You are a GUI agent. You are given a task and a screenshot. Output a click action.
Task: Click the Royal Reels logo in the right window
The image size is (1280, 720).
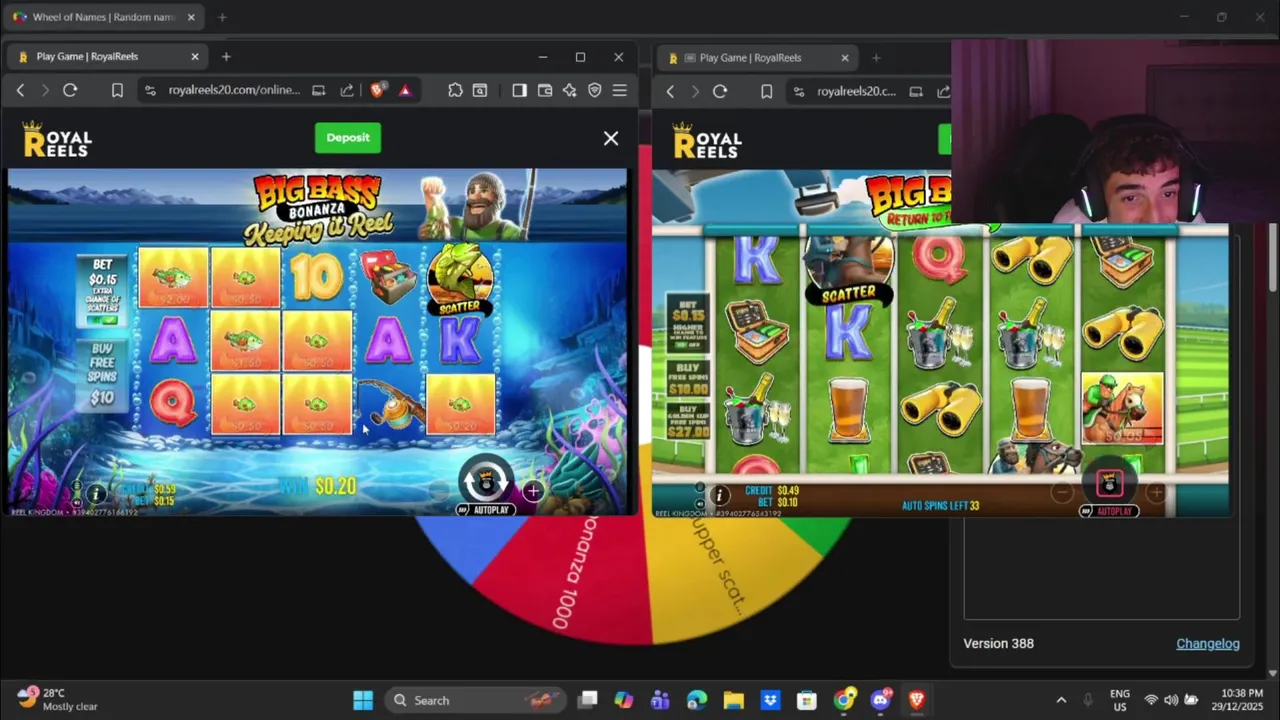(x=707, y=141)
